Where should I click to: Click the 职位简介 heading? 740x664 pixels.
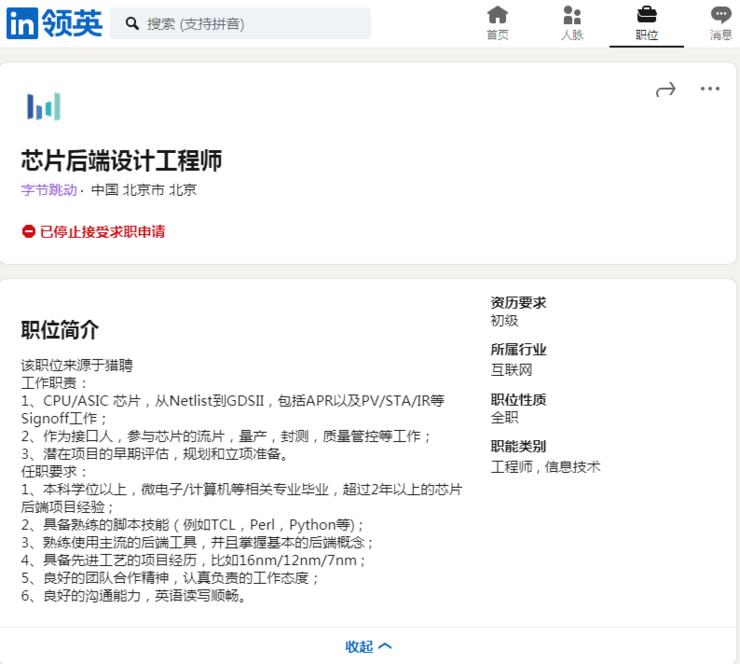click(x=60, y=329)
